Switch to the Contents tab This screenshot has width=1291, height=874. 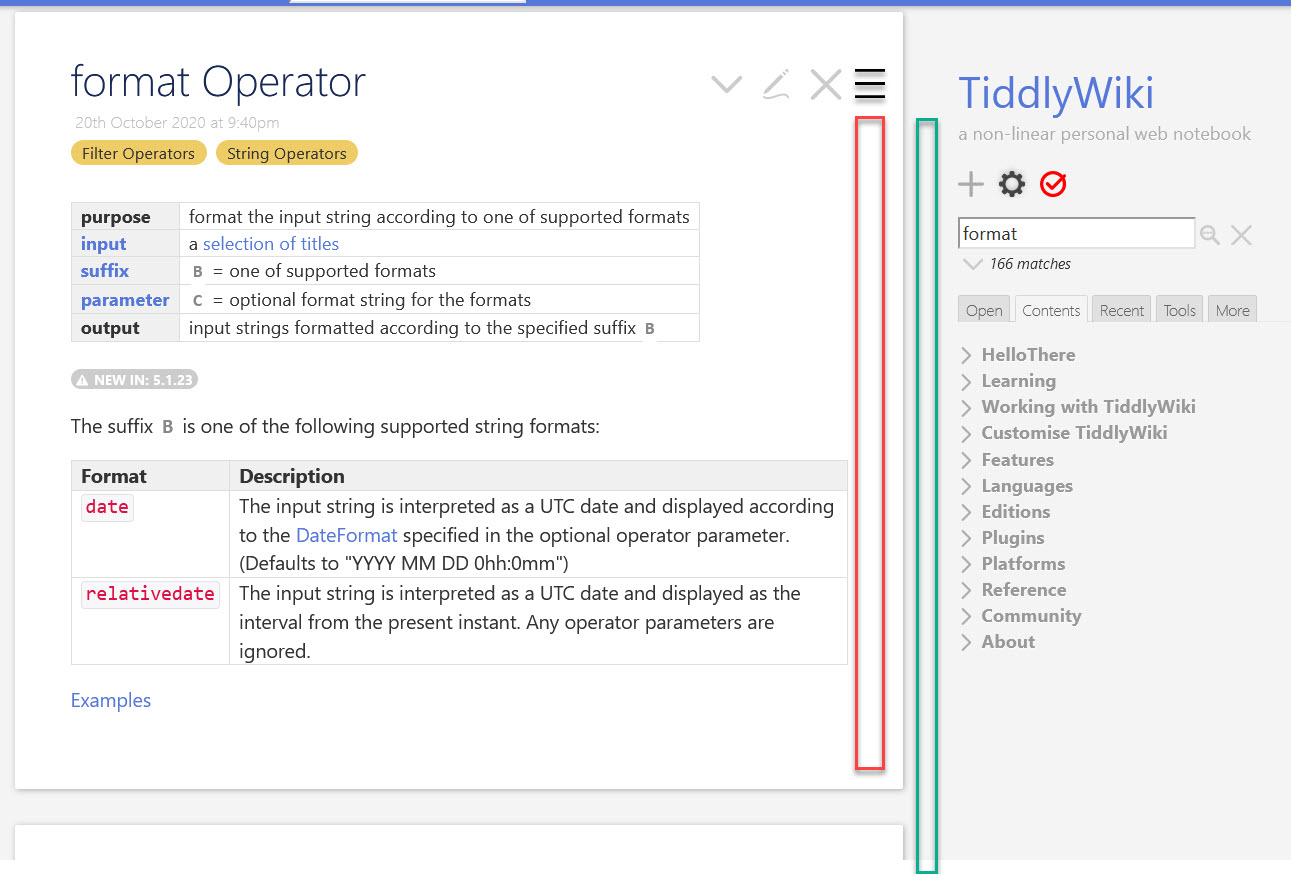point(1051,310)
